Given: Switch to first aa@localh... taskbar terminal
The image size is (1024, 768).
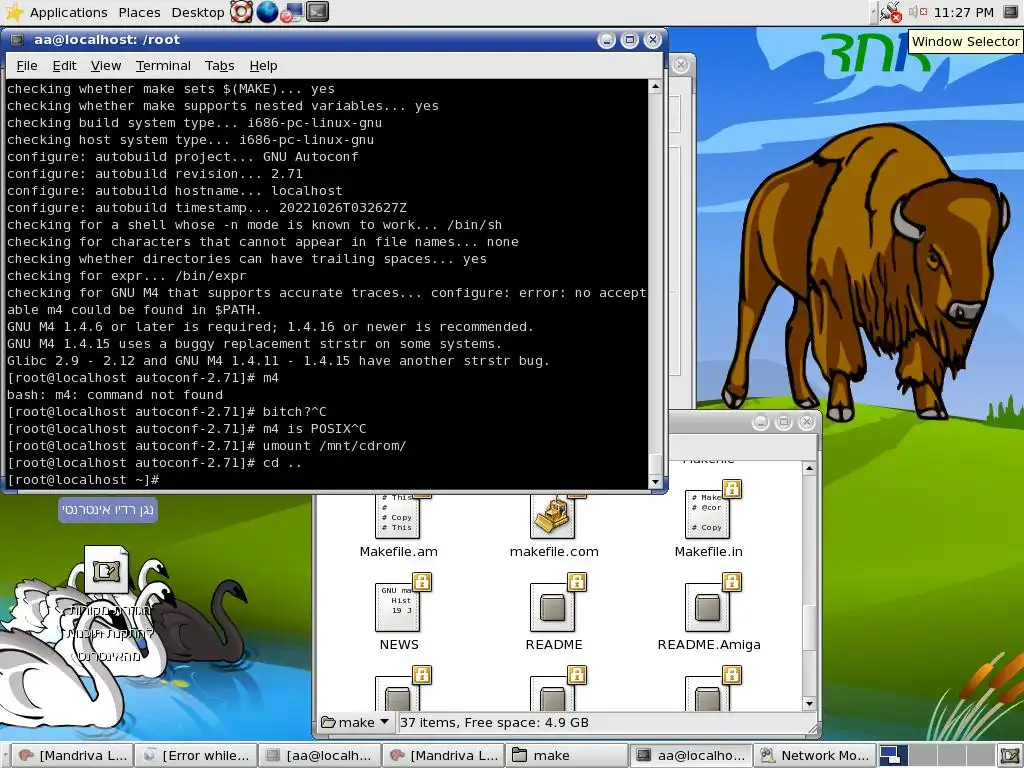Looking at the screenshot, I should (x=319, y=756).
